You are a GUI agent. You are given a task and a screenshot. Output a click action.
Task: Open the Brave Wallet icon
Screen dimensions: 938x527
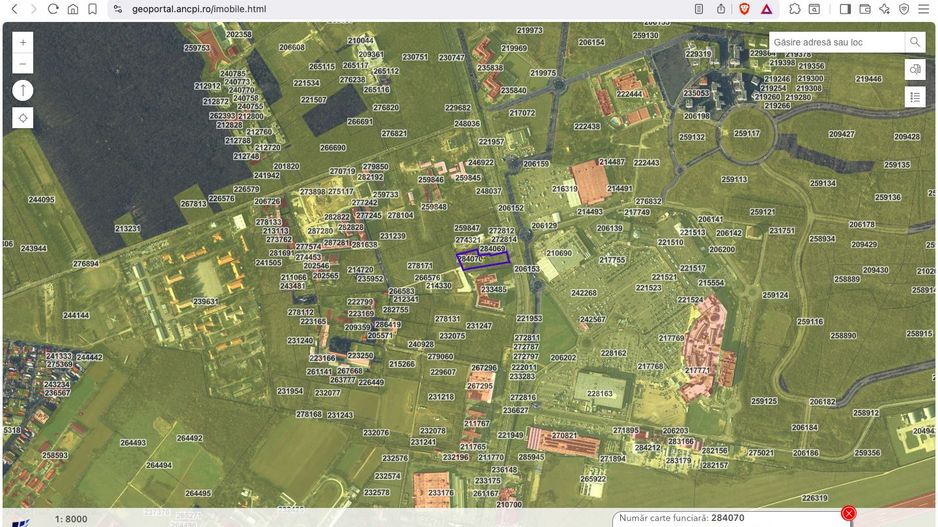pos(864,9)
